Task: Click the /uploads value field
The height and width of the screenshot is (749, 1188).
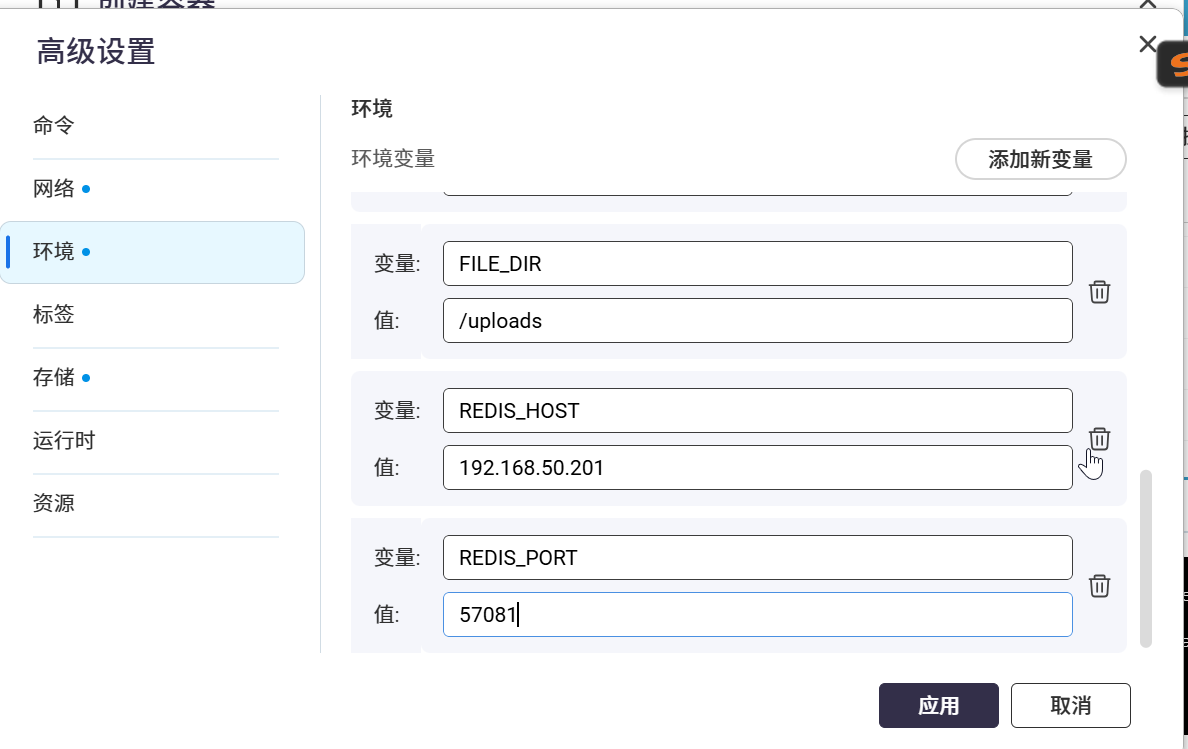Action: click(x=757, y=321)
